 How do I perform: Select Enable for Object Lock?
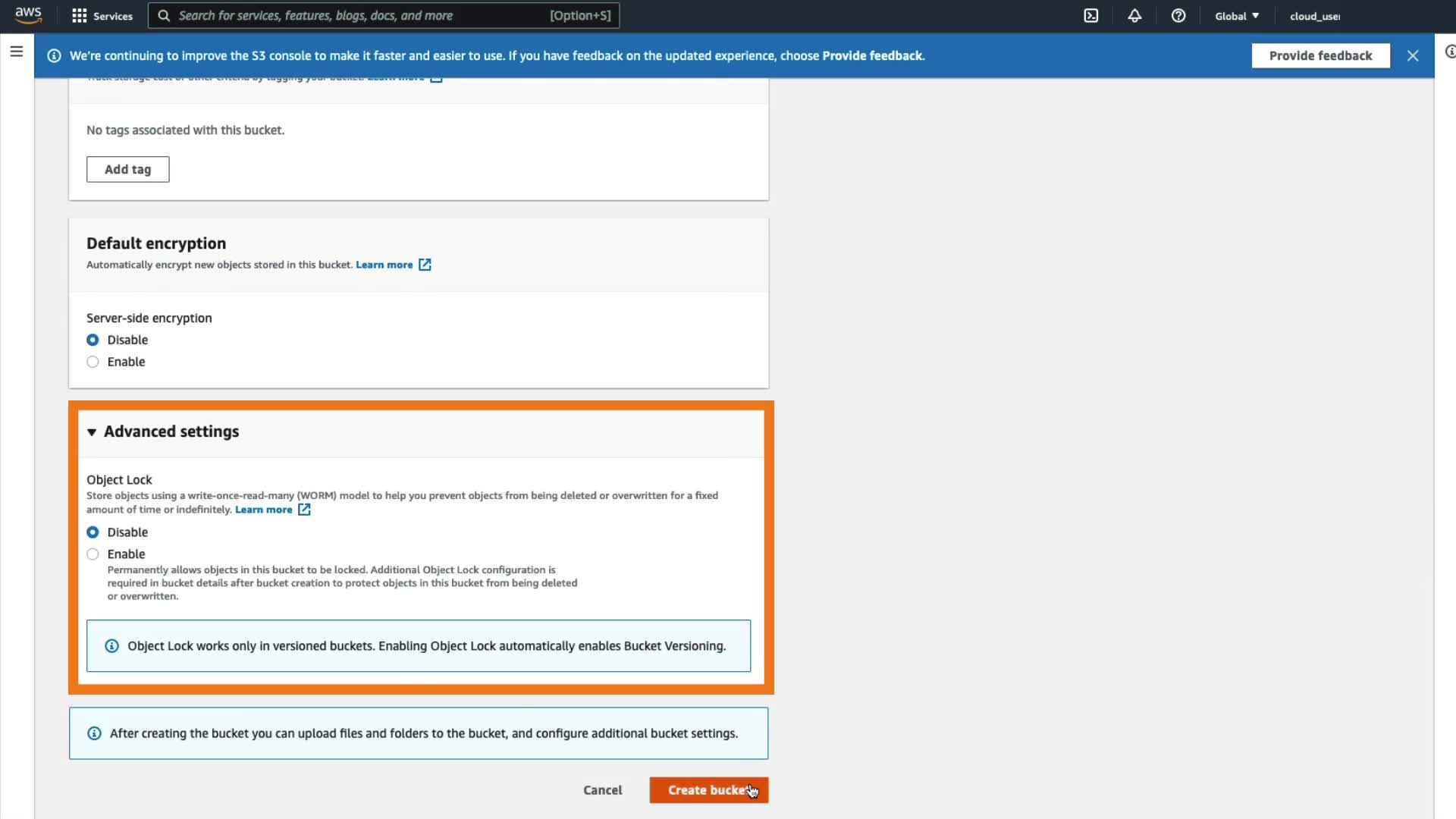pos(93,554)
